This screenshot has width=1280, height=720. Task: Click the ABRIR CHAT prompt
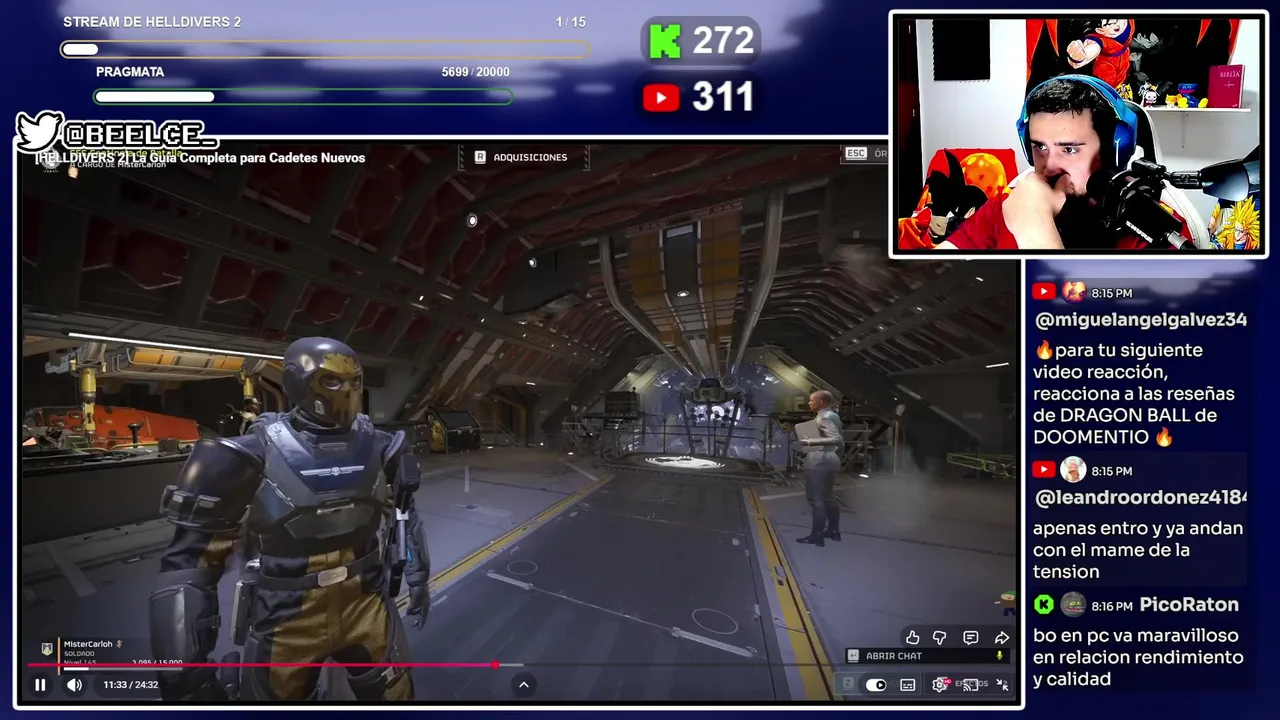(x=894, y=656)
